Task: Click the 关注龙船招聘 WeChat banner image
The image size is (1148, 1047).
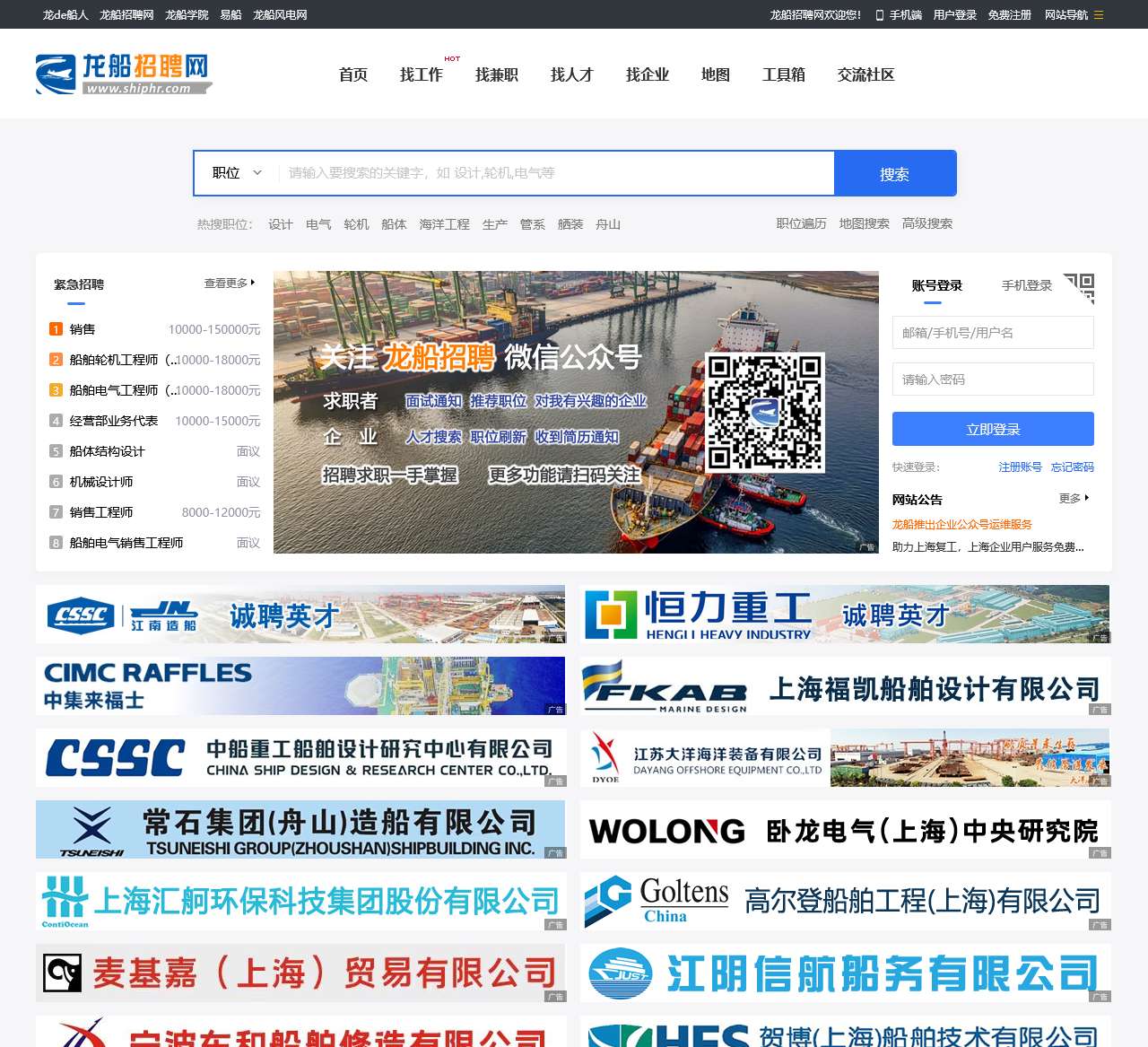Action: 576,412
